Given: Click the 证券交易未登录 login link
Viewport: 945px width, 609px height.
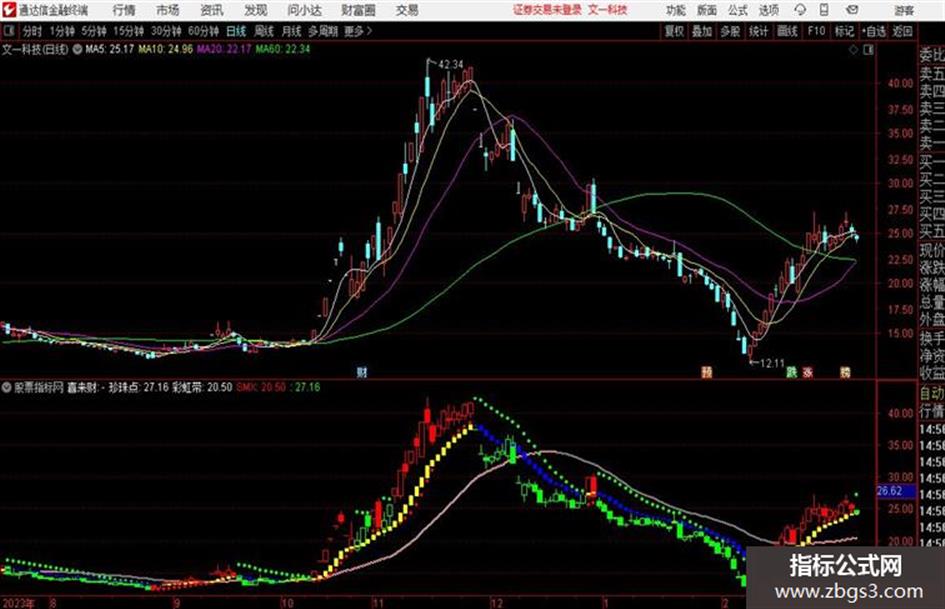Looking at the screenshot, I should (x=547, y=10).
